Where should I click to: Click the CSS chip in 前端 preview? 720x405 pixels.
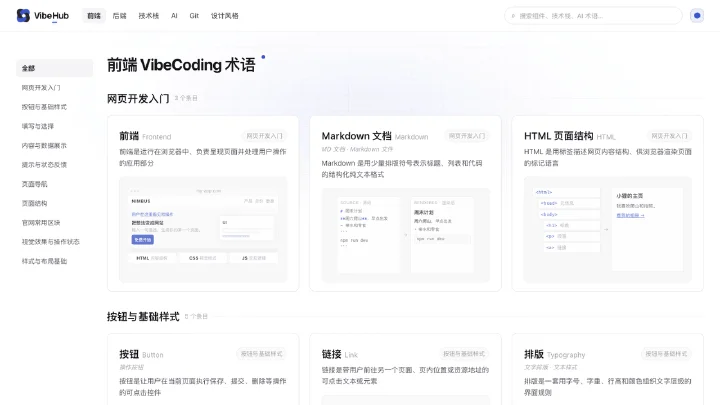(x=202, y=258)
